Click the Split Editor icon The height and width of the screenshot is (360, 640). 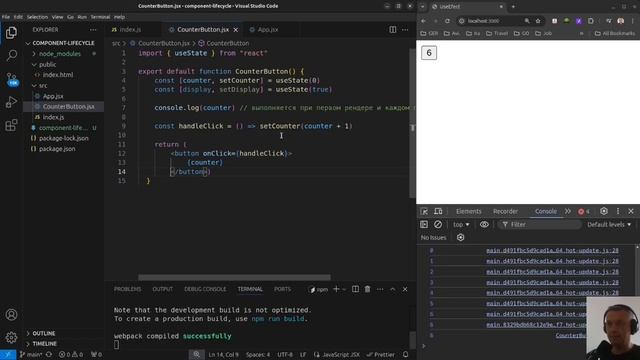[392, 29]
